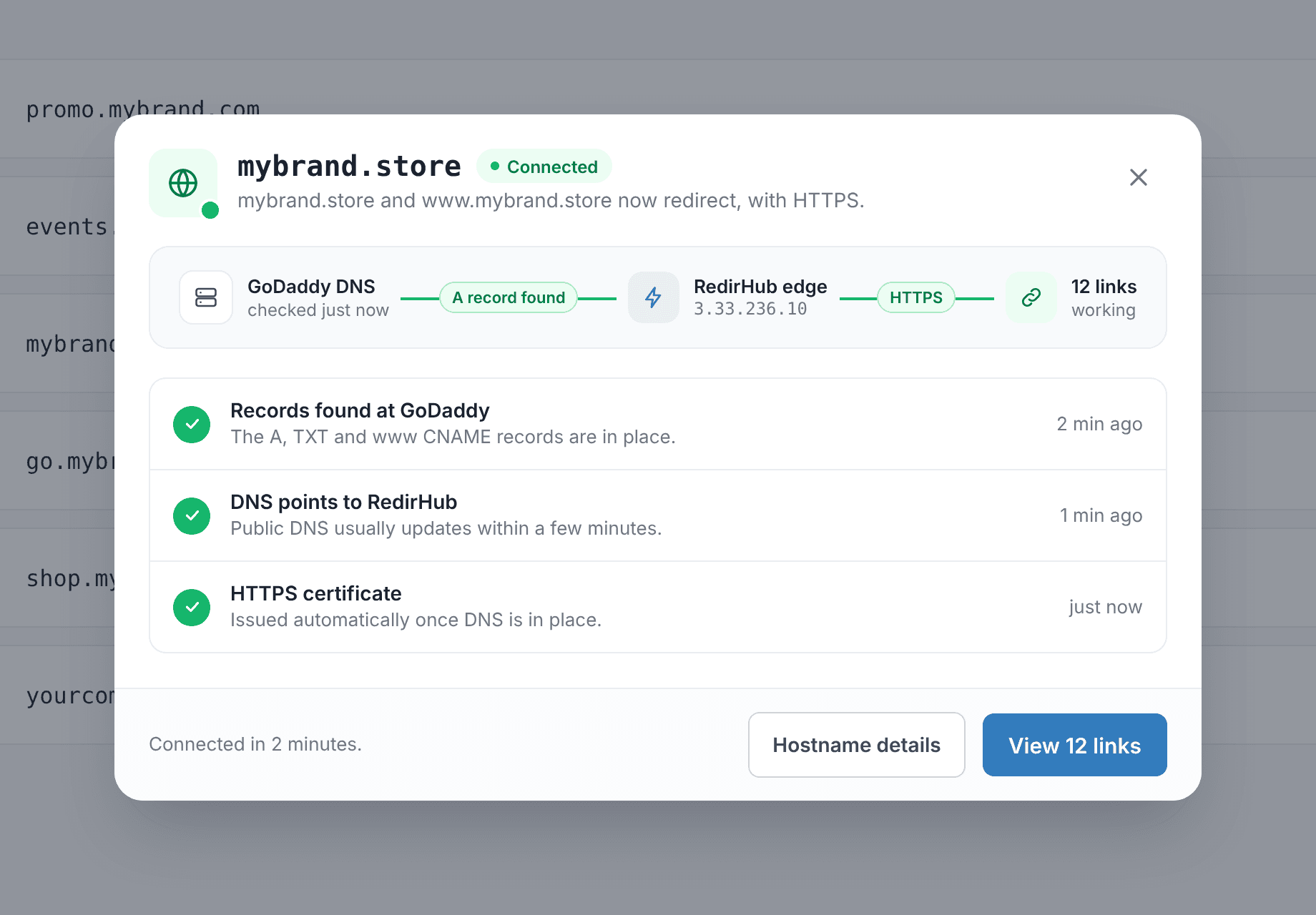
Task: Click the mybrand.store dialog title
Action: [x=349, y=167]
